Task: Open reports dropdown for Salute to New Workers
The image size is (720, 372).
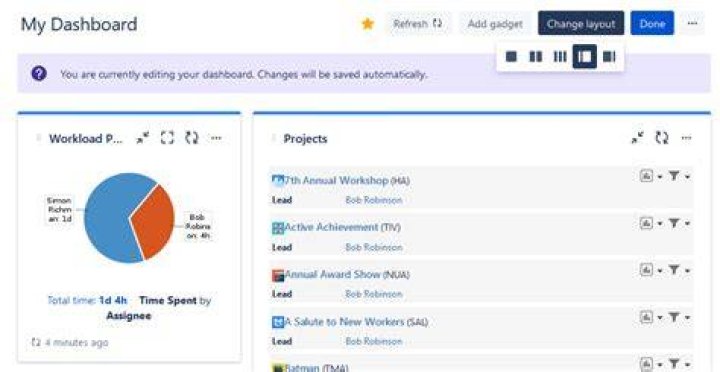Action: pos(651,317)
